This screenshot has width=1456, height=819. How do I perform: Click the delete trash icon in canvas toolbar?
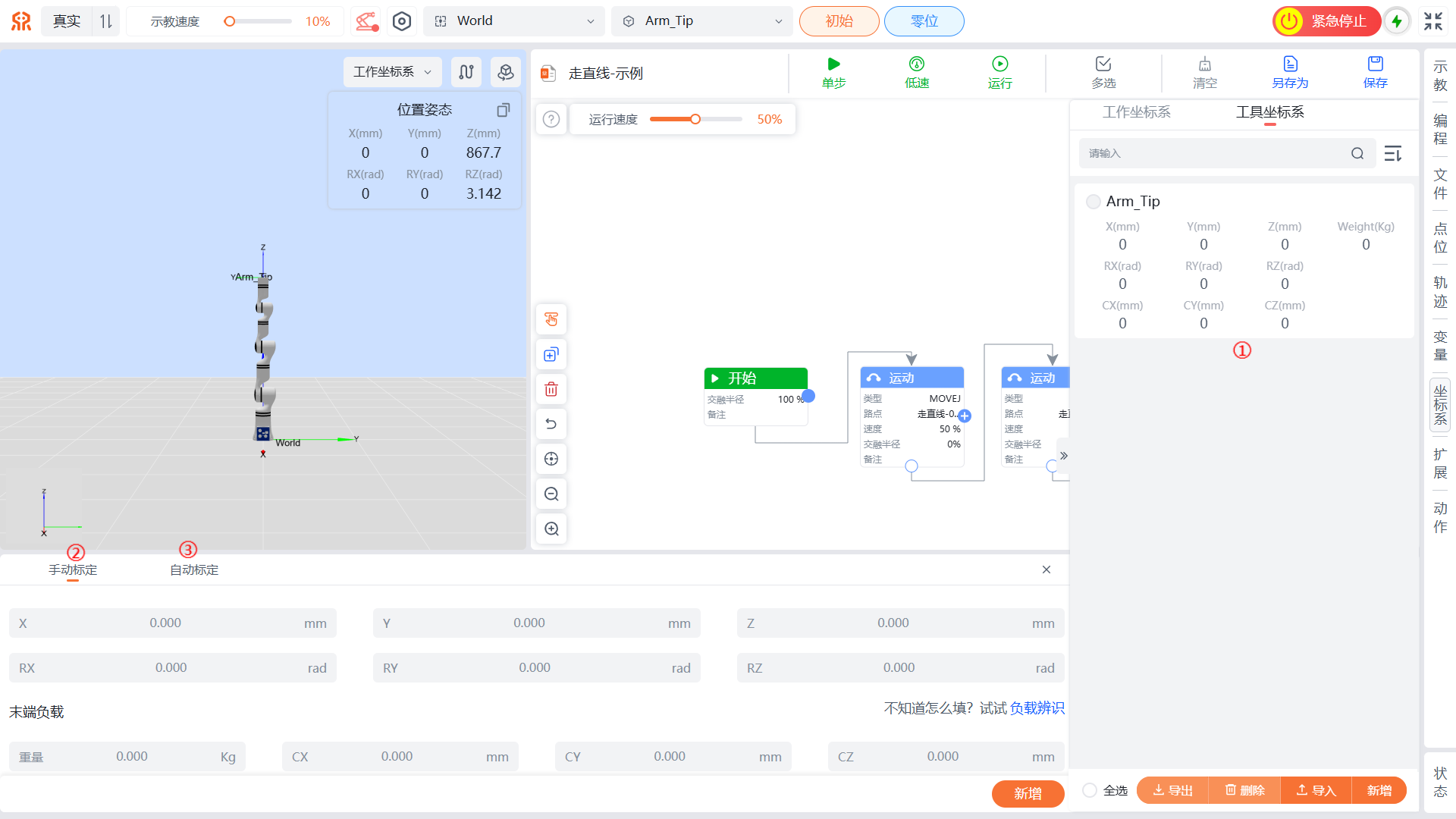551,390
